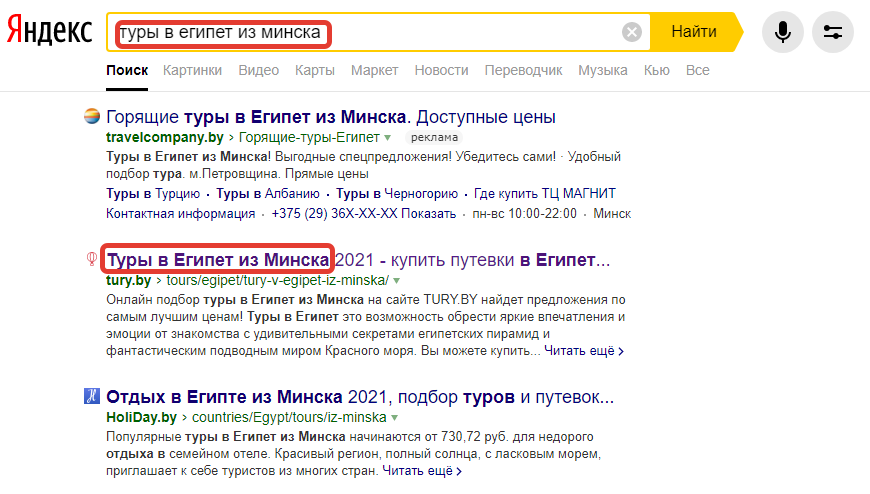Open the Маркет tab
The width and height of the screenshot is (870, 494).
click(375, 70)
